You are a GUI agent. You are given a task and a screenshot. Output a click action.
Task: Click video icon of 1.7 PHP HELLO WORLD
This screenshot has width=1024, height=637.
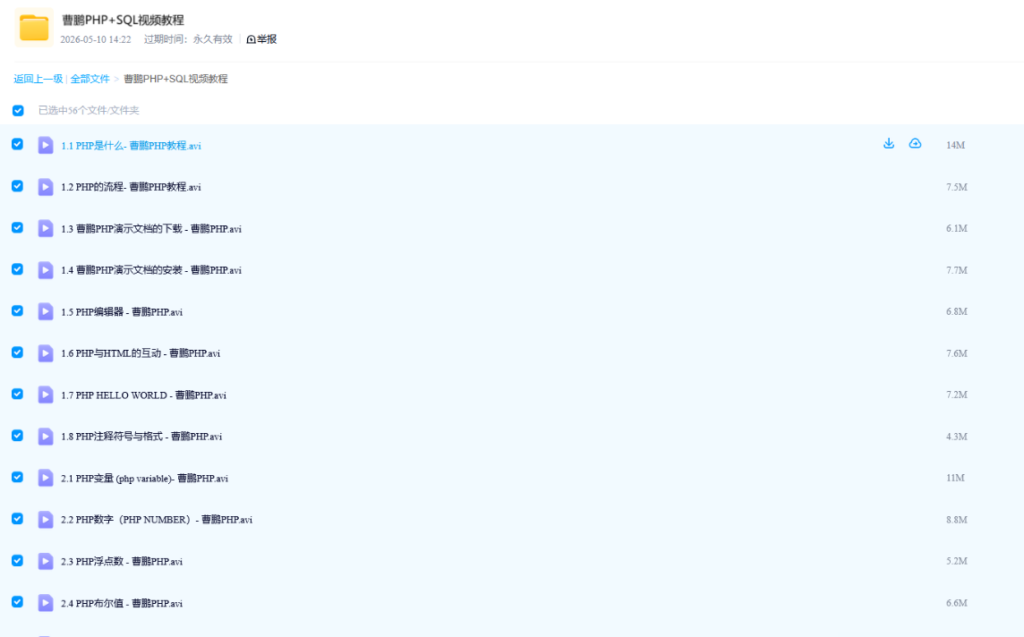45,395
